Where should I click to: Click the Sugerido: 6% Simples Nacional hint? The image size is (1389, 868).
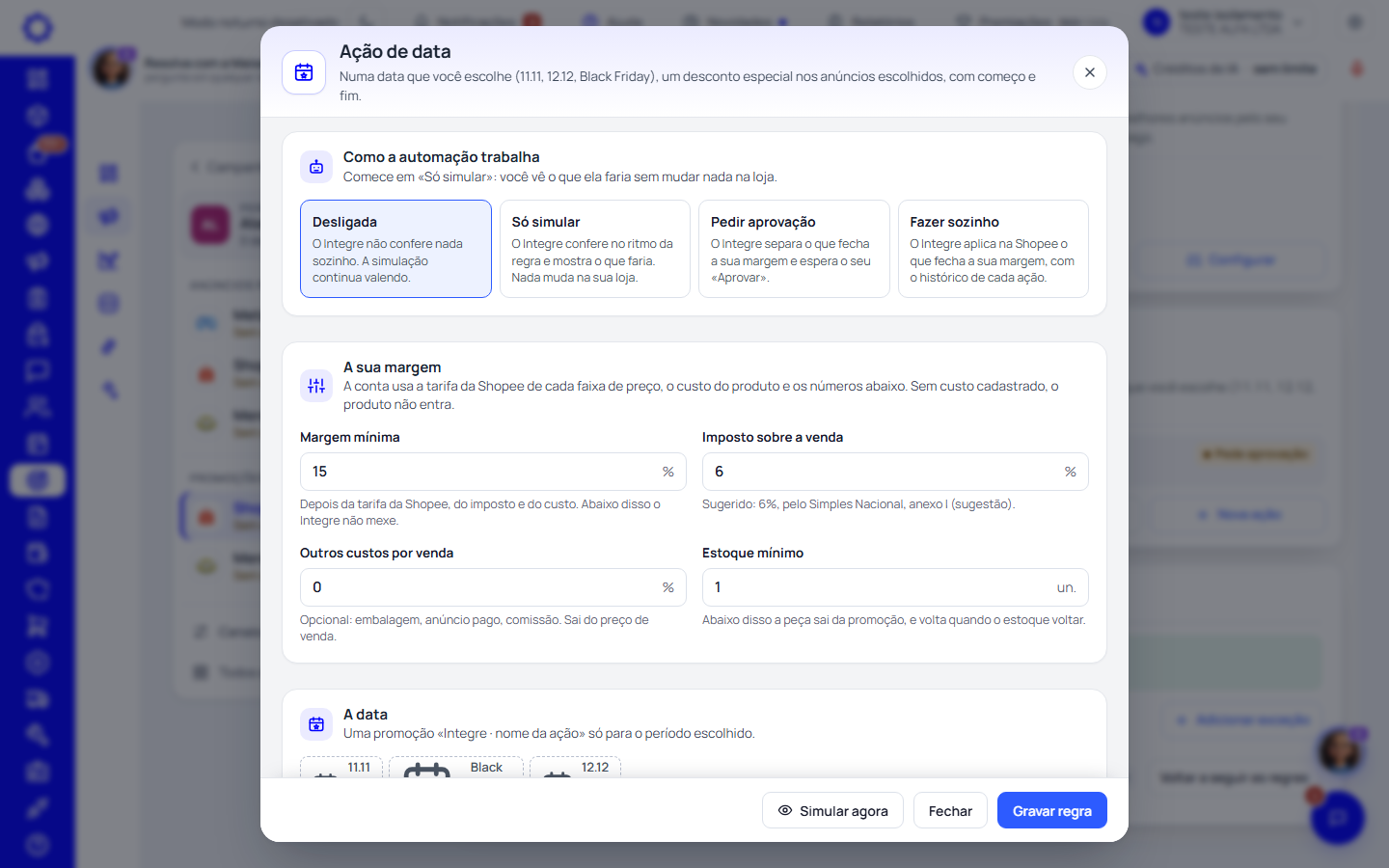point(858,504)
